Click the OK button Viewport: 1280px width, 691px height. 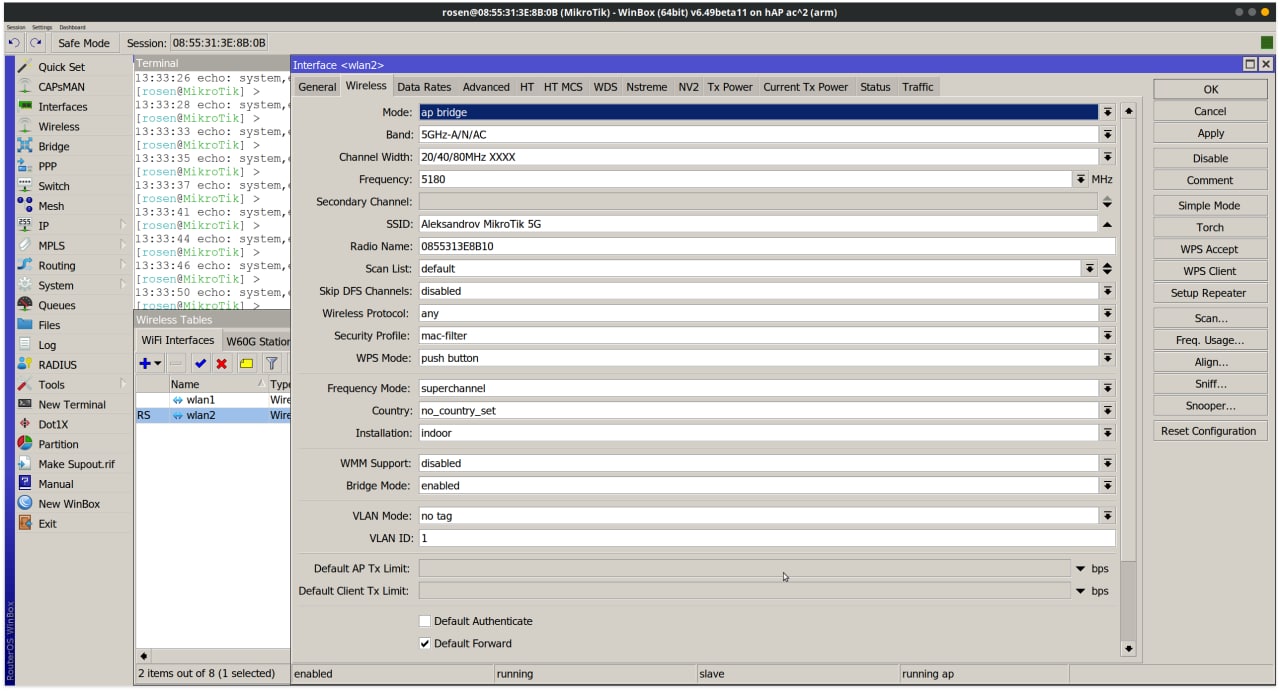(x=1210, y=89)
